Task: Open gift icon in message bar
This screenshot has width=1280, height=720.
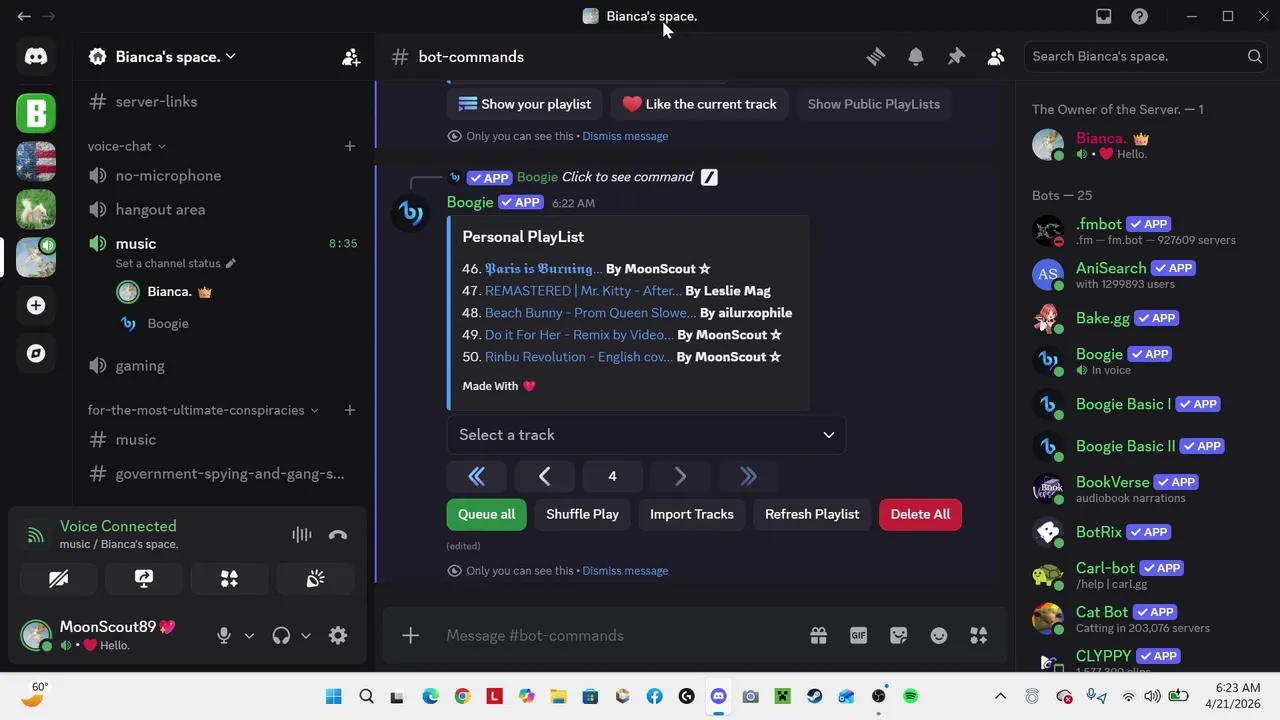Action: pos(818,636)
